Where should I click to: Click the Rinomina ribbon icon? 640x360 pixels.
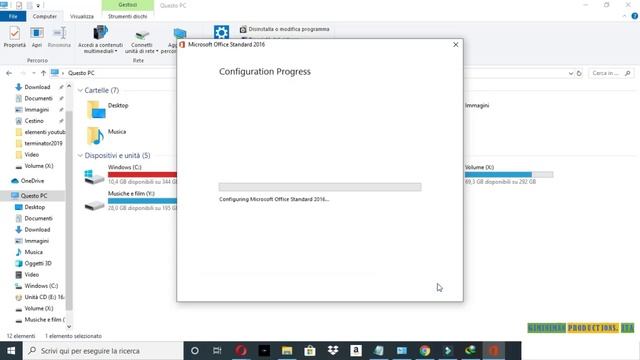tap(59, 37)
